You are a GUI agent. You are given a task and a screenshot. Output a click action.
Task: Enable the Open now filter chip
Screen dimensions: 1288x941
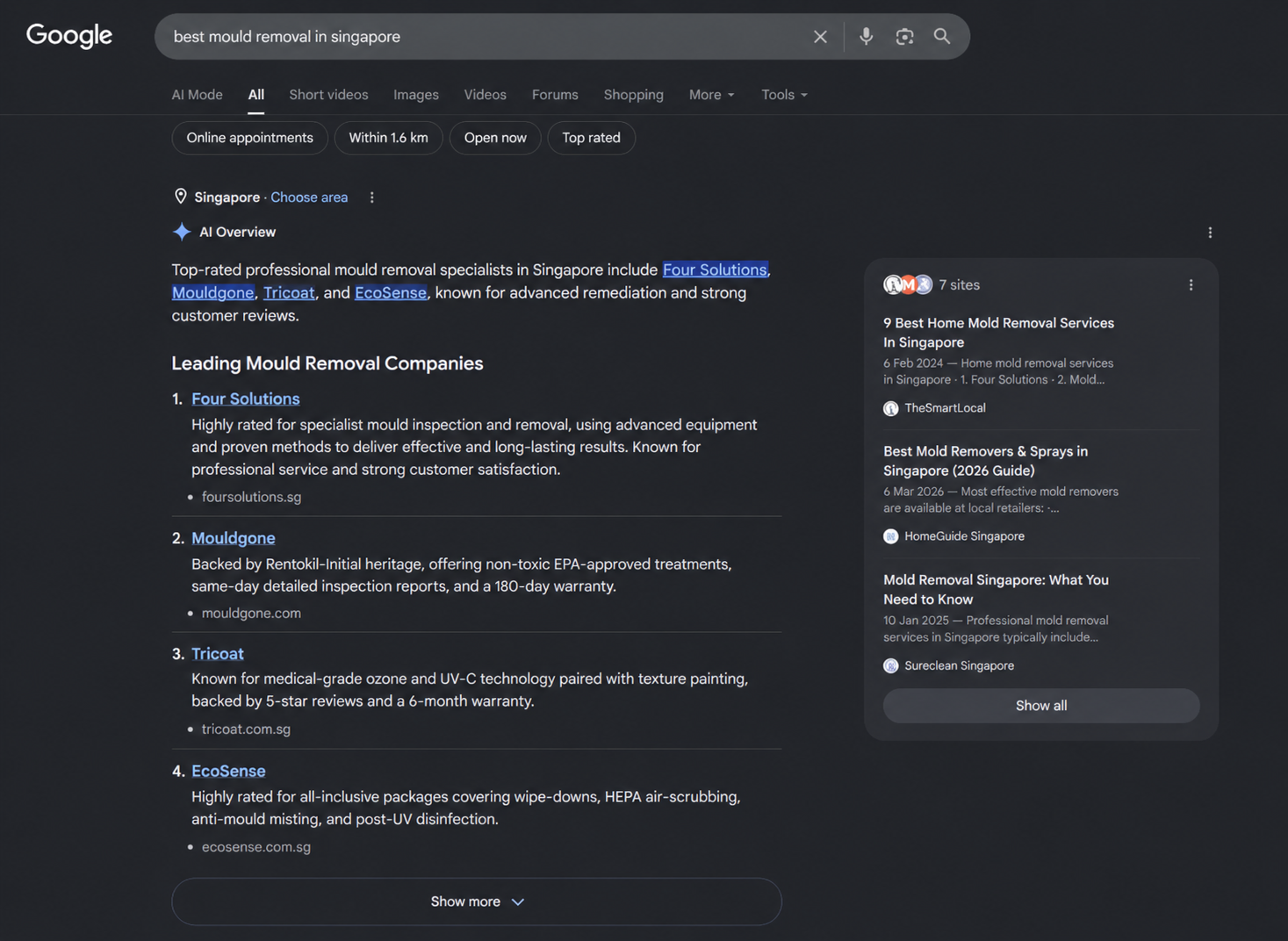(495, 138)
